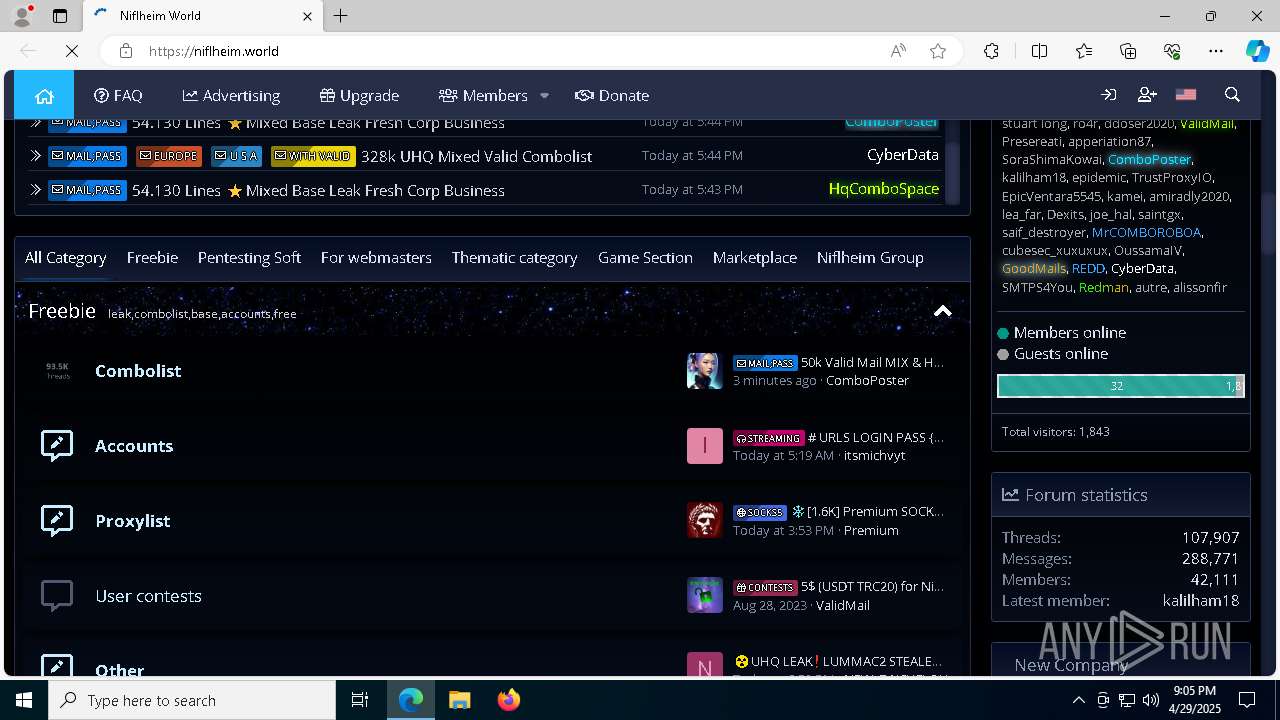Click the EUROPE tag label
1280x720 pixels.
coord(169,156)
